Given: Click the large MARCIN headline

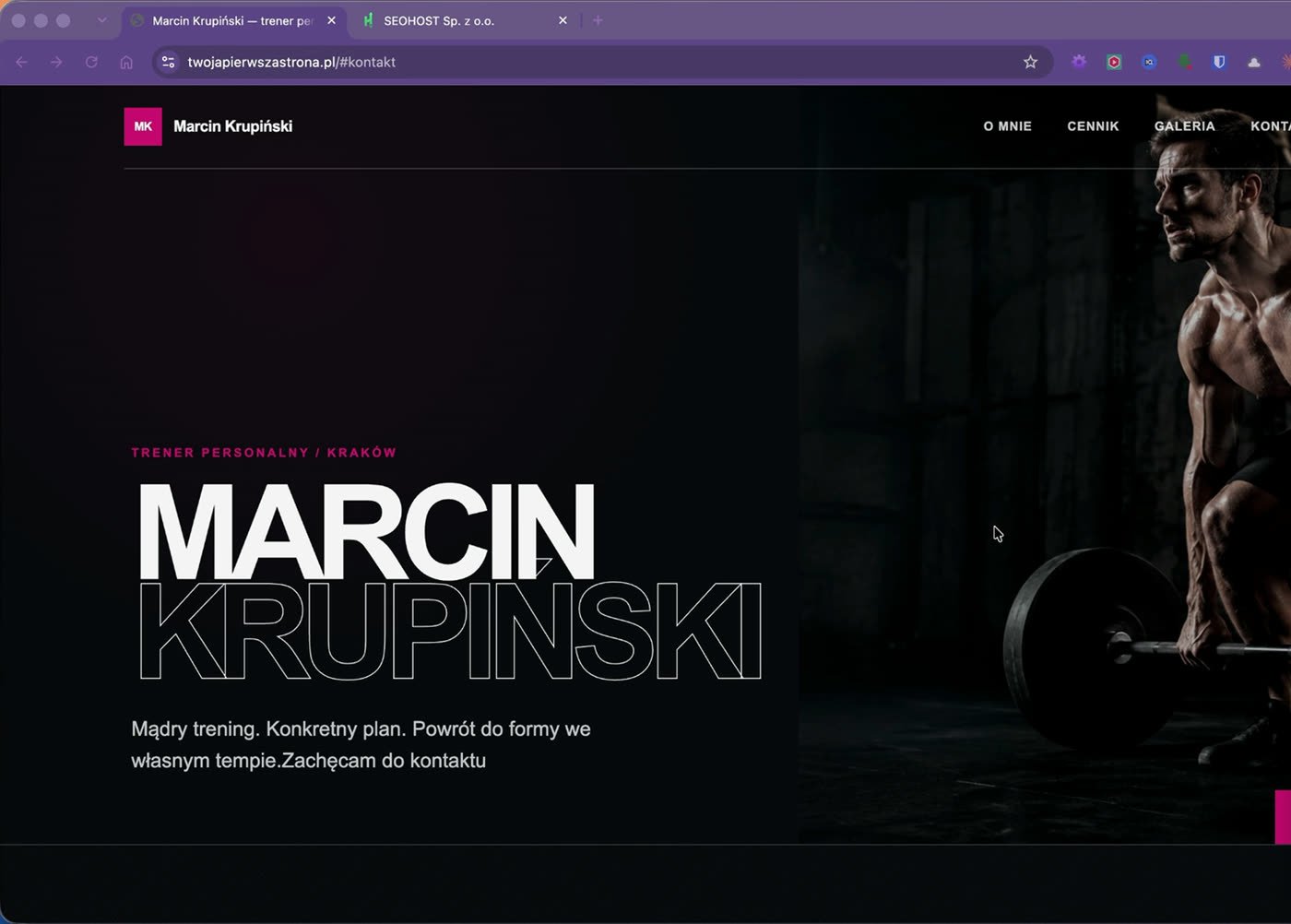Looking at the screenshot, I should point(366,531).
